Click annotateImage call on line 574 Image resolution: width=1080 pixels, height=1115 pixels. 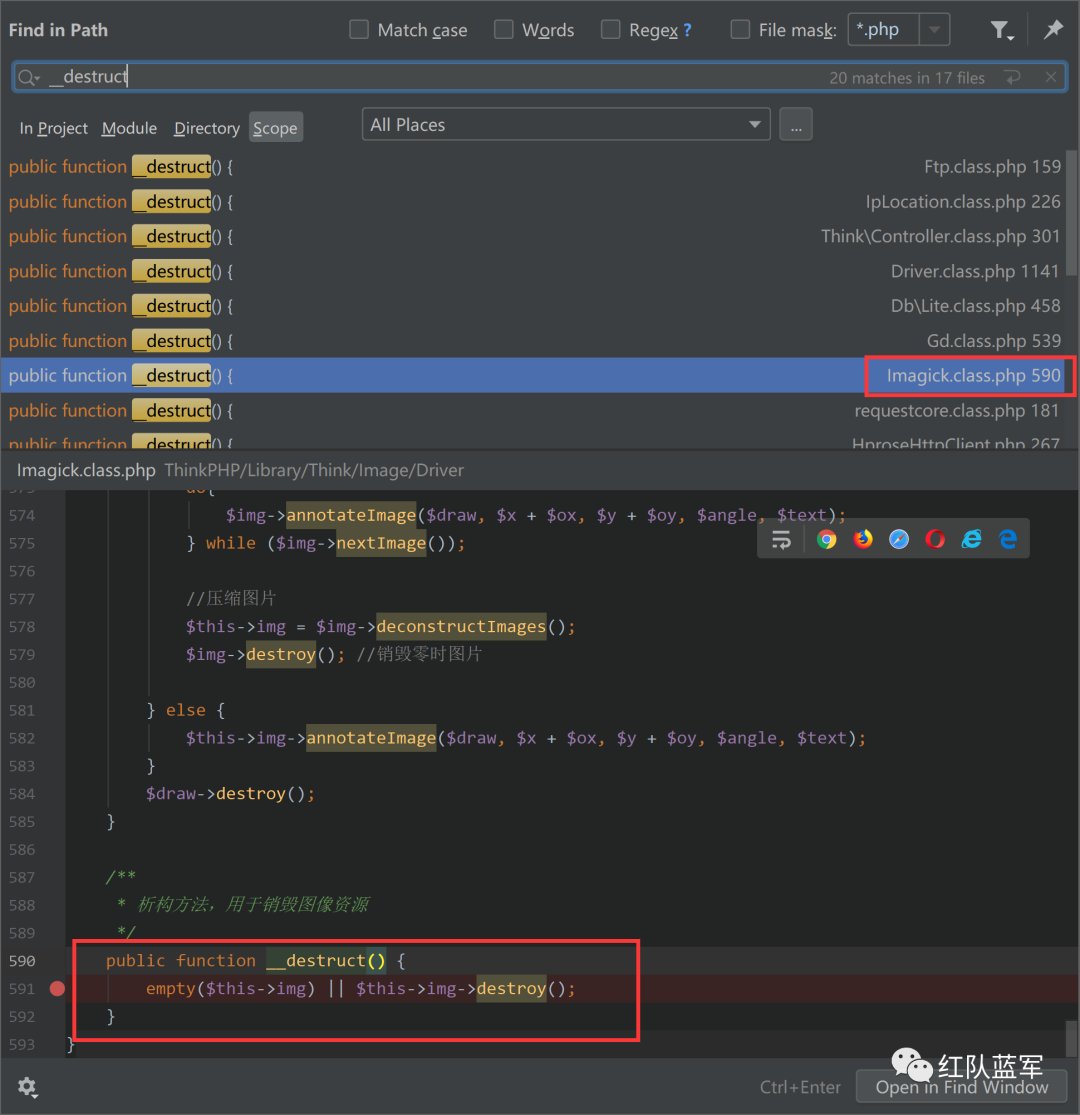351,515
